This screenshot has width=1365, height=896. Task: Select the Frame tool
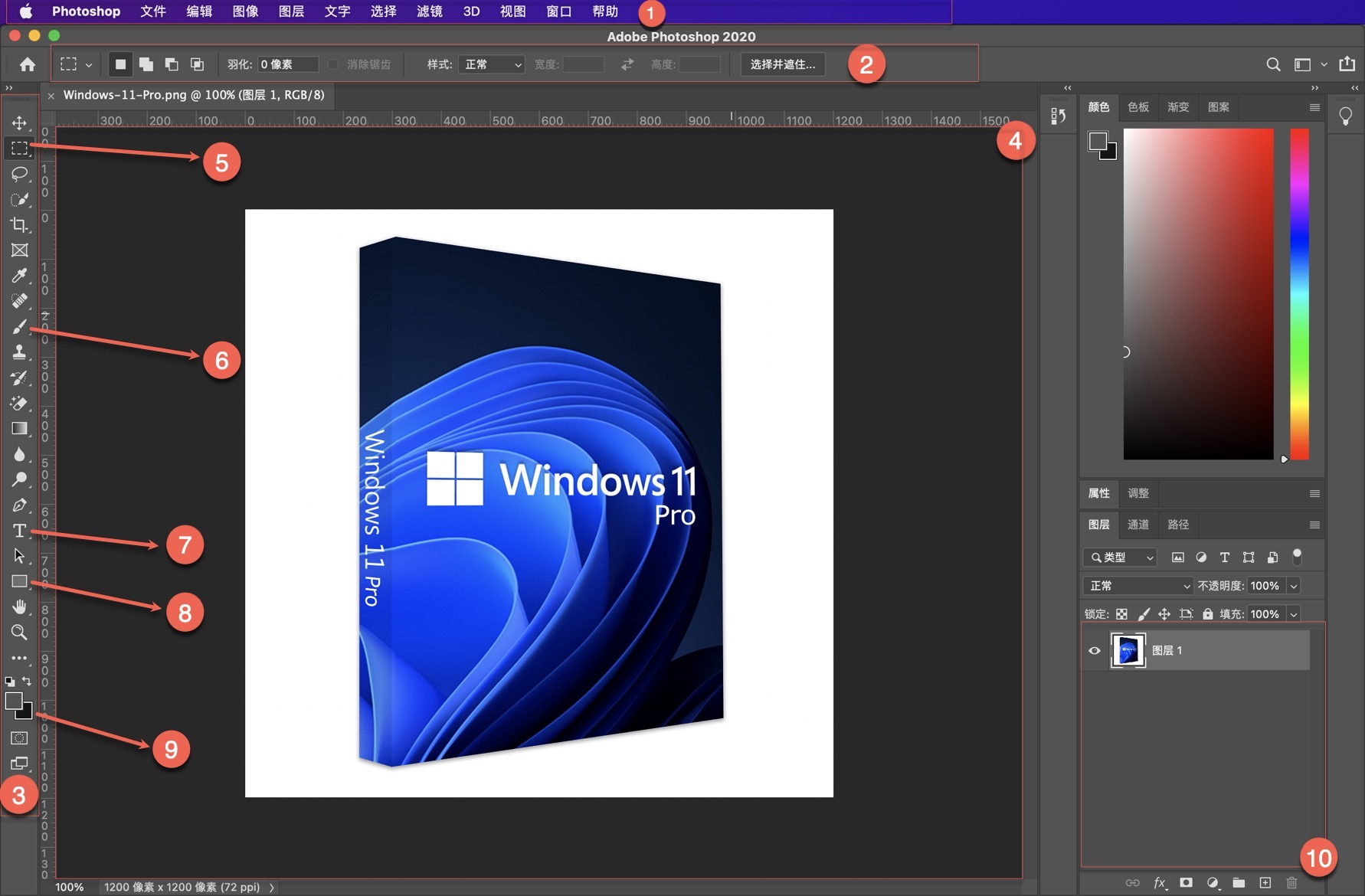[19, 250]
